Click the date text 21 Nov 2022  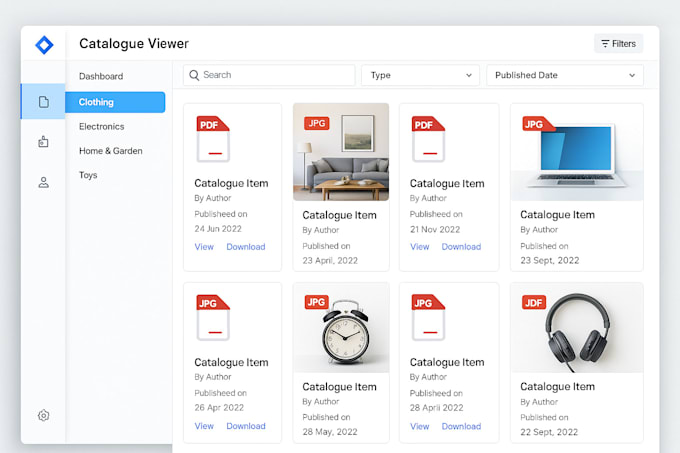click(435, 229)
